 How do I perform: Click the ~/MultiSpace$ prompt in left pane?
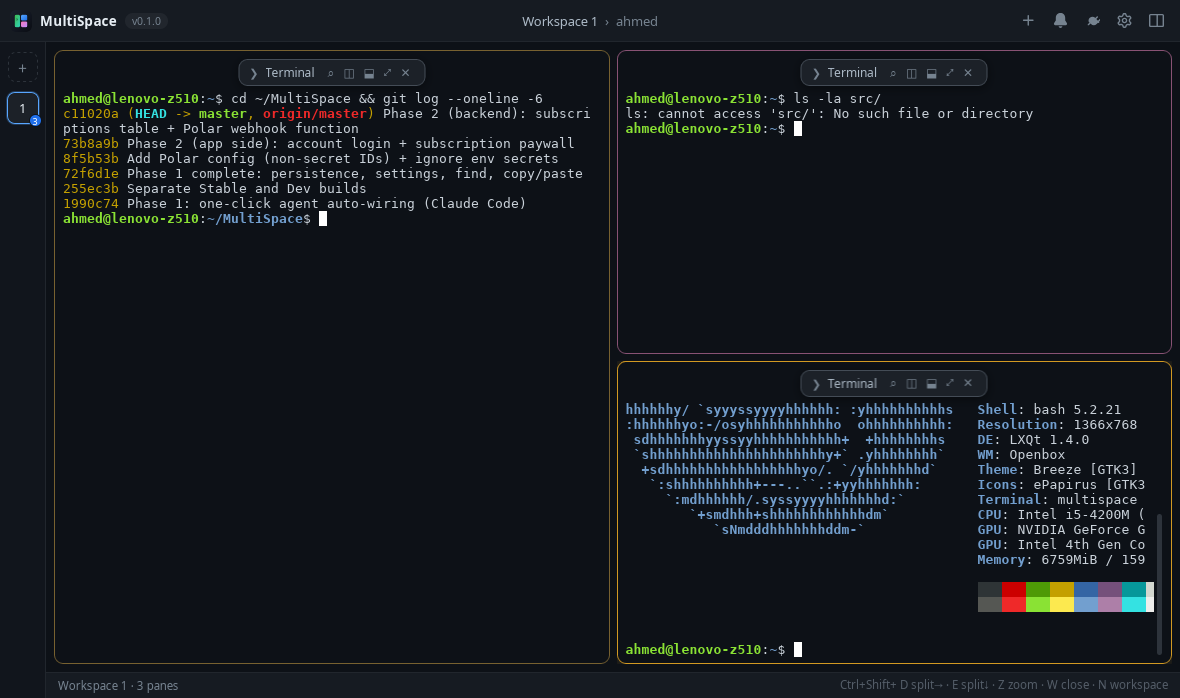coord(258,219)
